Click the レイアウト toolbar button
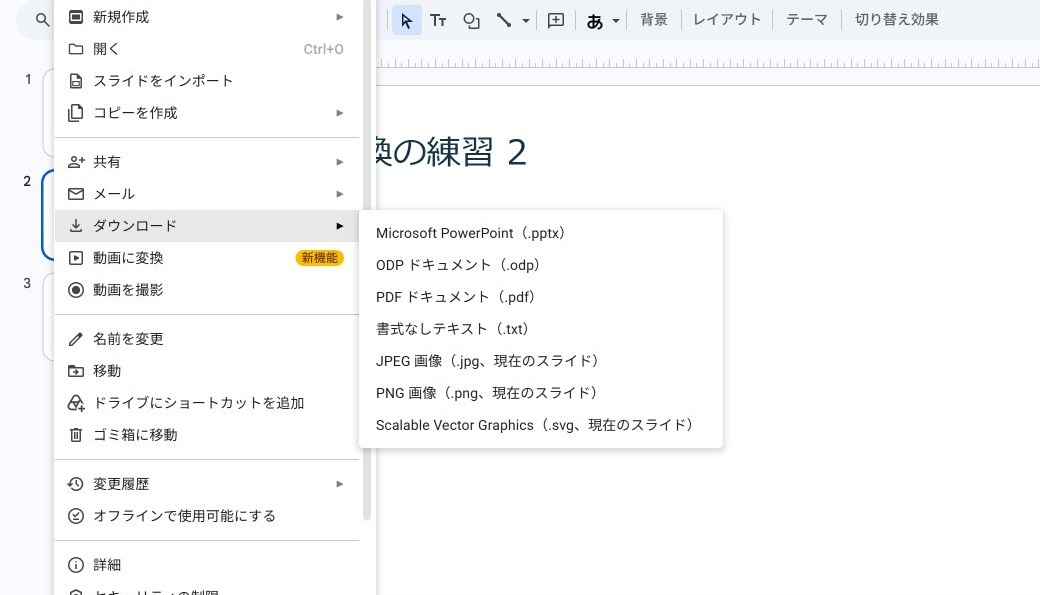 coord(726,20)
